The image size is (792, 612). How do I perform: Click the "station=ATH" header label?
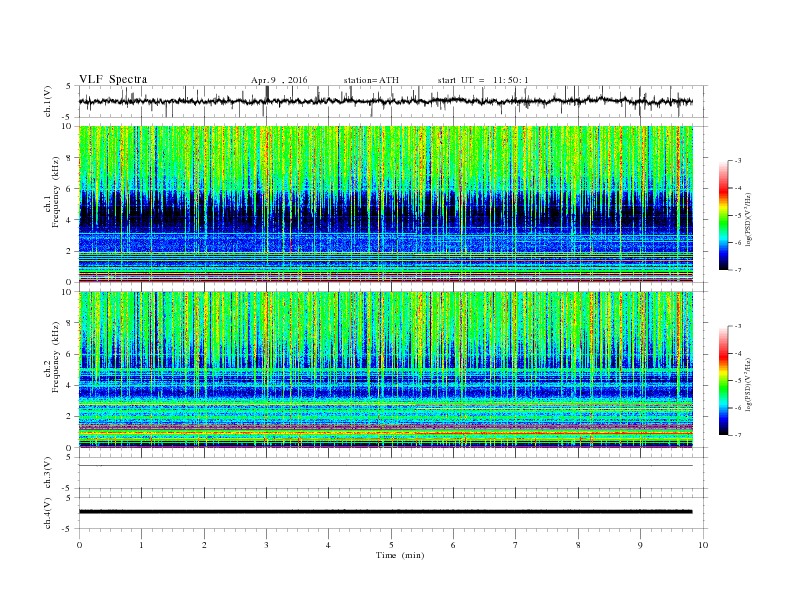click(x=371, y=80)
